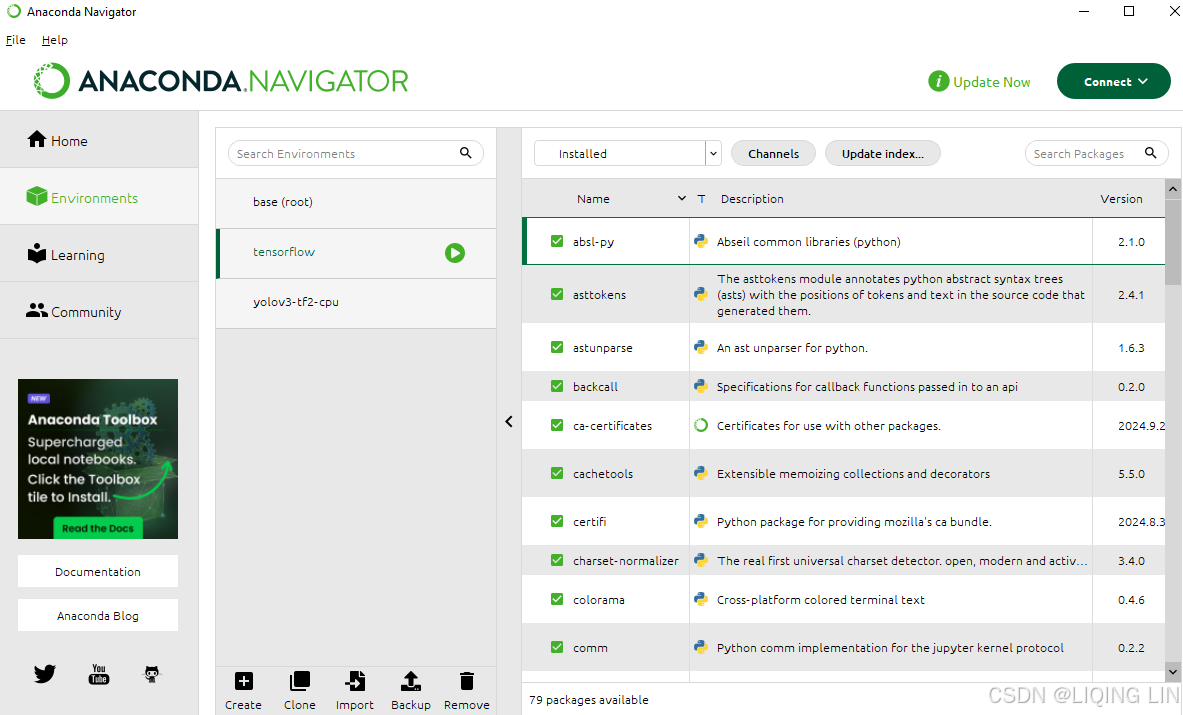
Task: Open the YouTube icon
Action: pos(99,674)
